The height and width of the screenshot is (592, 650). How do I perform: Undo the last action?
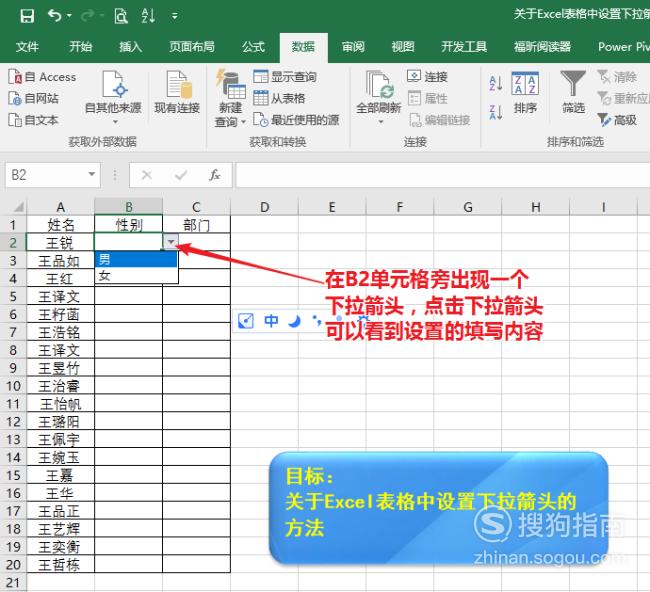55,16
